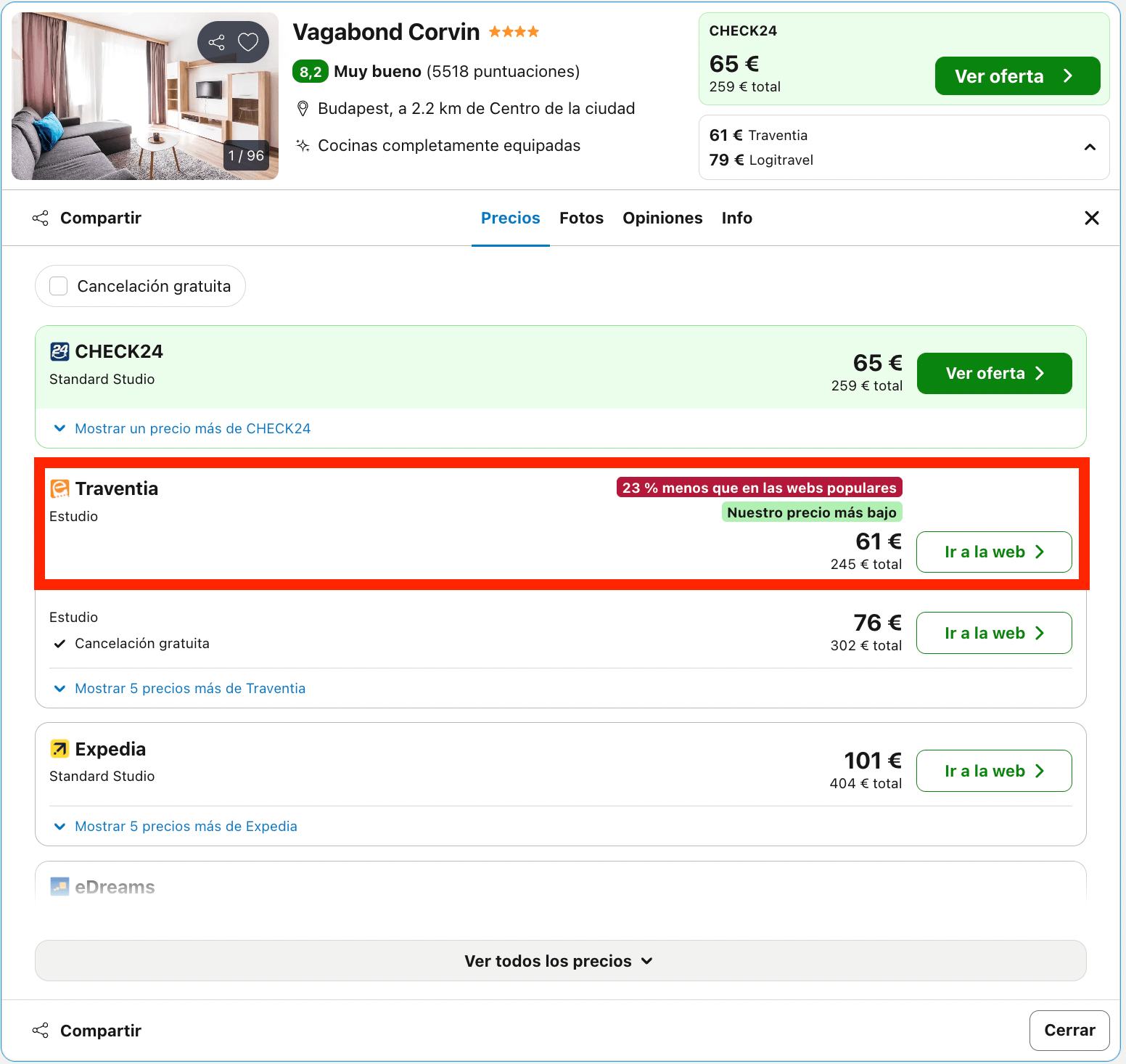1126x1064 pixels.
Task: Click the Expedia logo icon
Action: click(59, 748)
